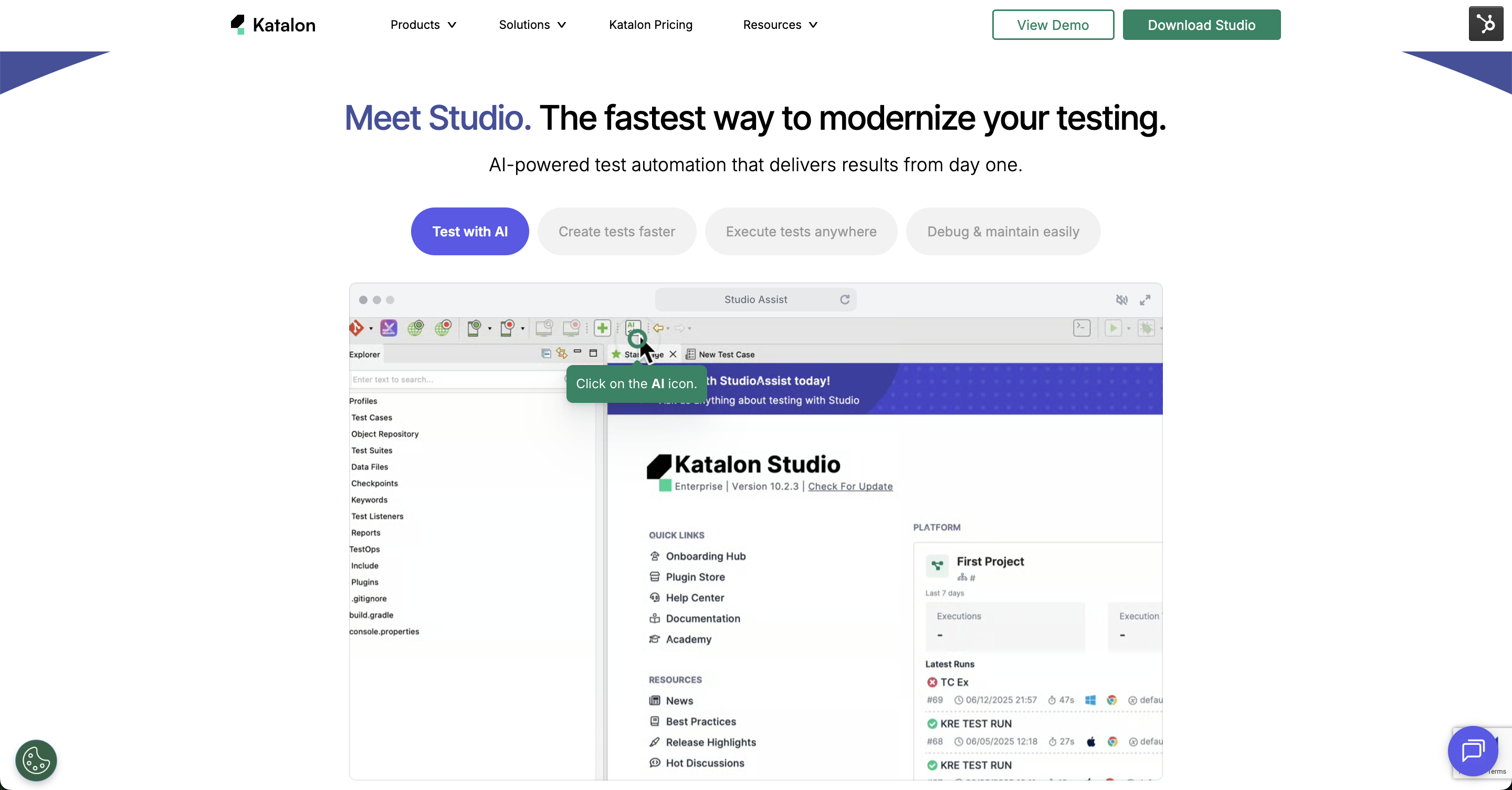Open the palette widget in the bottom-left corner
This screenshot has height=790, width=1512.
click(x=36, y=761)
